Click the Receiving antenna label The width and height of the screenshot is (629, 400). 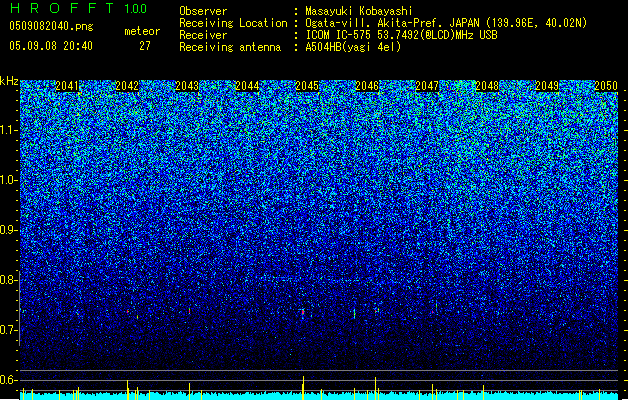coord(230,47)
